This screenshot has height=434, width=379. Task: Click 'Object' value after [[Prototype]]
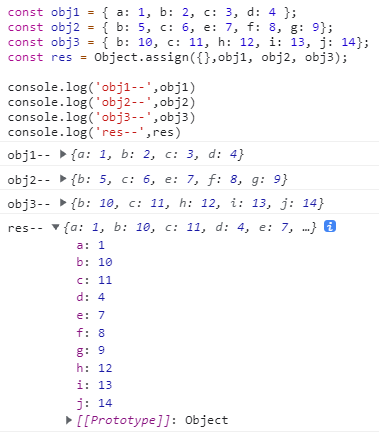click(x=207, y=420)
